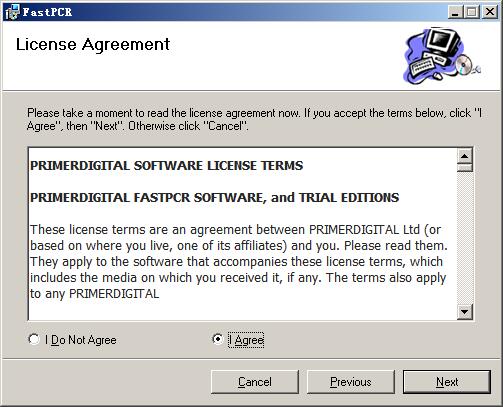
Task: Click the computer and CD setup graphic
Action: click(x=442, y=56)
